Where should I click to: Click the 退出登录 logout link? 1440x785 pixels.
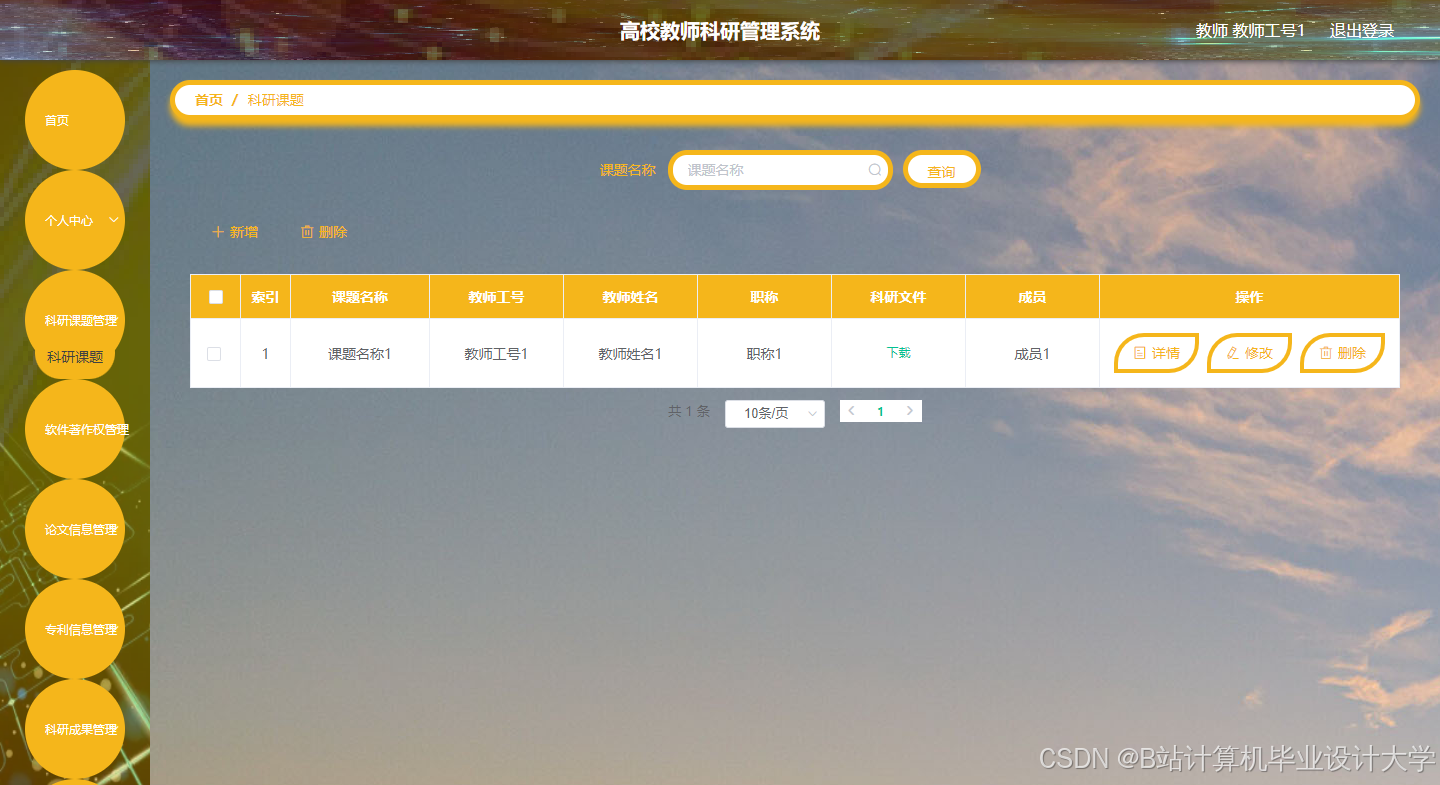[1361, 31]
